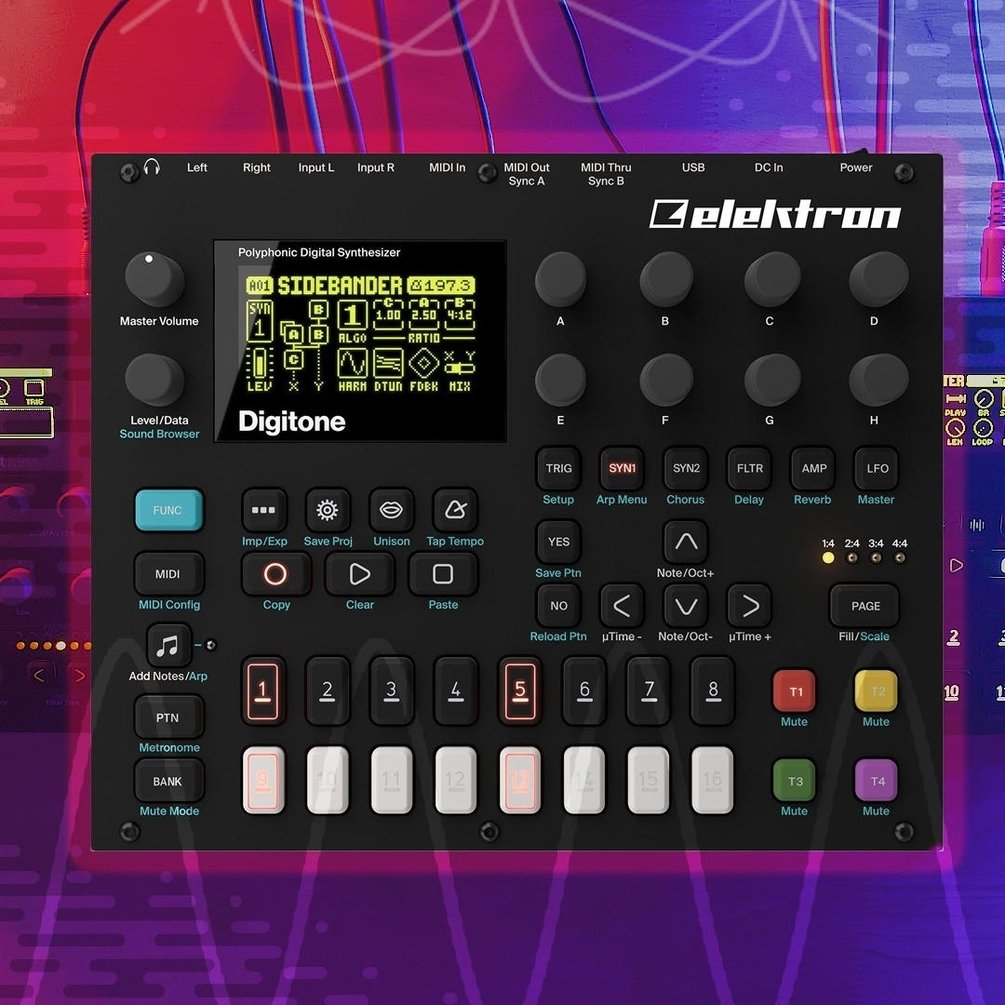Toggle step key 4
1005x1005 pixels.
click(456, 691)
